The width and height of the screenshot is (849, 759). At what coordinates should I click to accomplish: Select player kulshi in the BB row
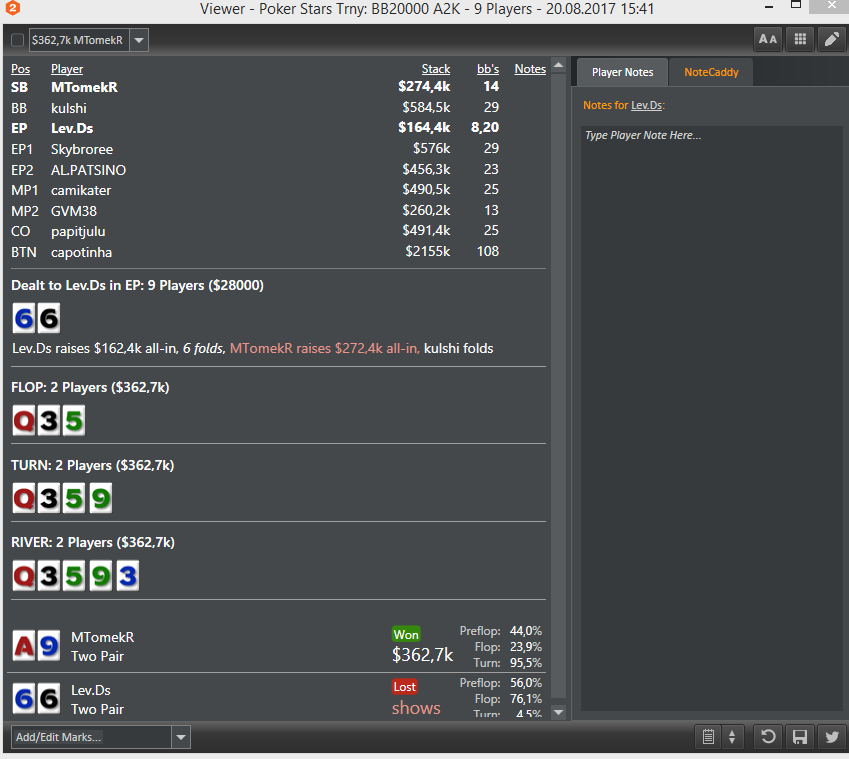(x=69, y=108)
